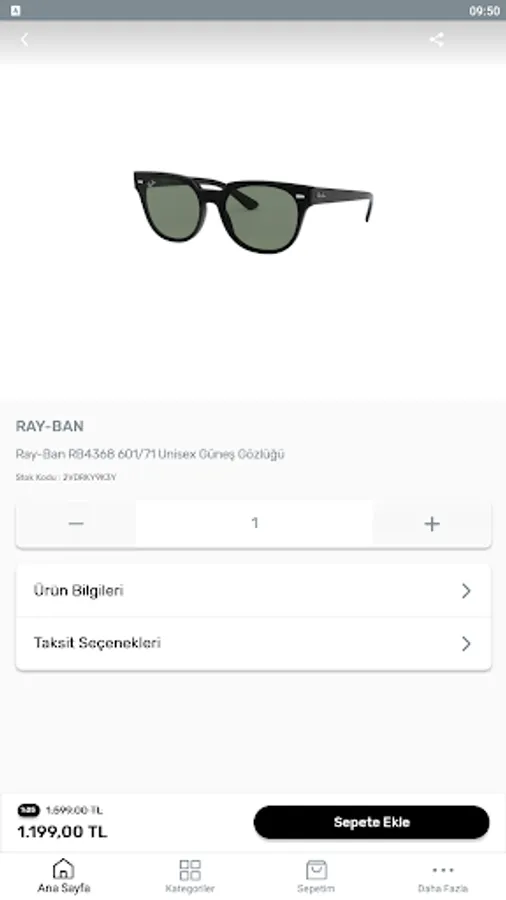The width and height of the screenshot is (506, 900).
Task: Open Taksit Seçenekleri installment options
Action: pyautogui.click(x=254, y=643)
